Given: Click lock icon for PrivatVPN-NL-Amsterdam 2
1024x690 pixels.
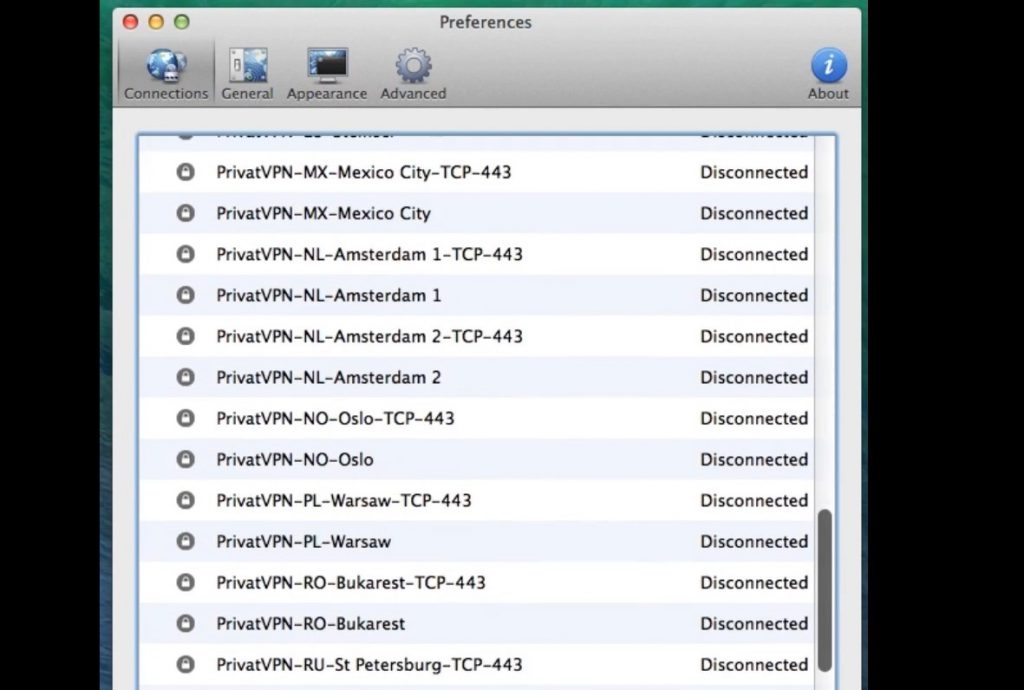Looking at the screenshot, I should 185,377.
